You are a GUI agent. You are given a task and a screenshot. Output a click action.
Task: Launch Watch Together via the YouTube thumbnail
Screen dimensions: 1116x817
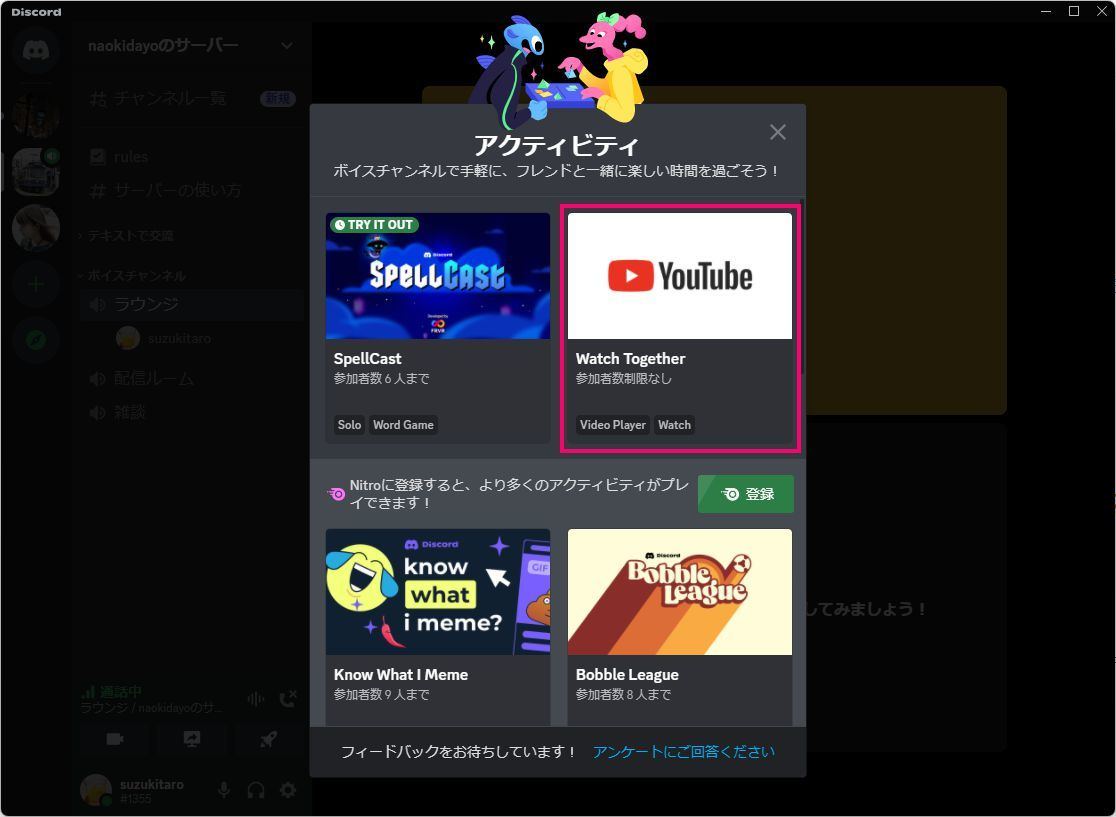coord(680,276)
